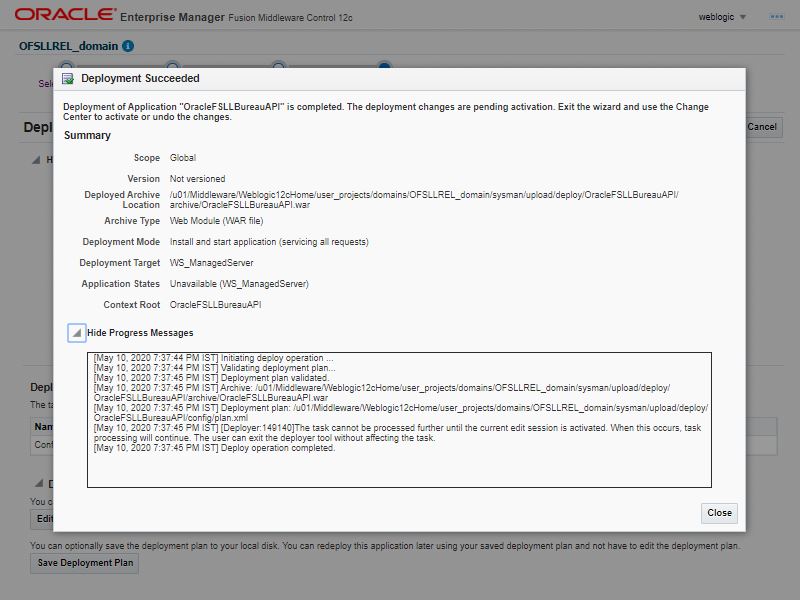Click the Cancel button behind the dialog
The width and height of the screenshot is (800, 600).
pos(762,127)
